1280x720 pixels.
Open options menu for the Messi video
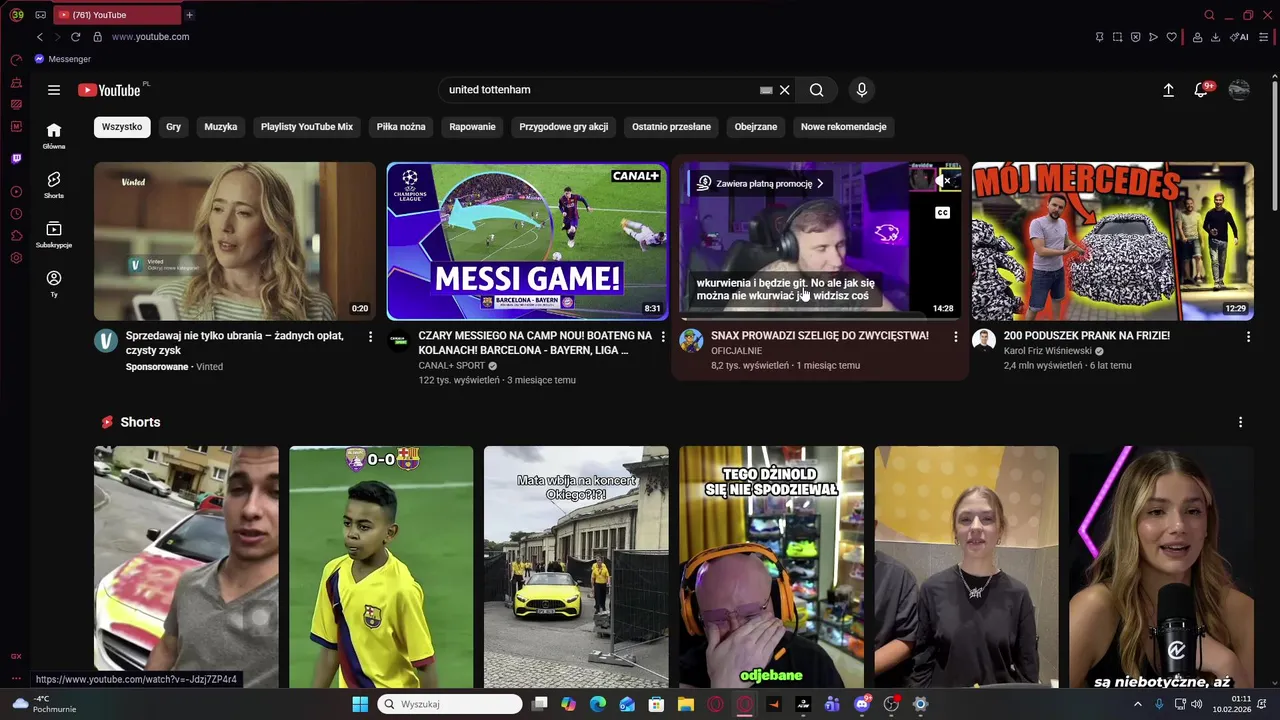662,337
